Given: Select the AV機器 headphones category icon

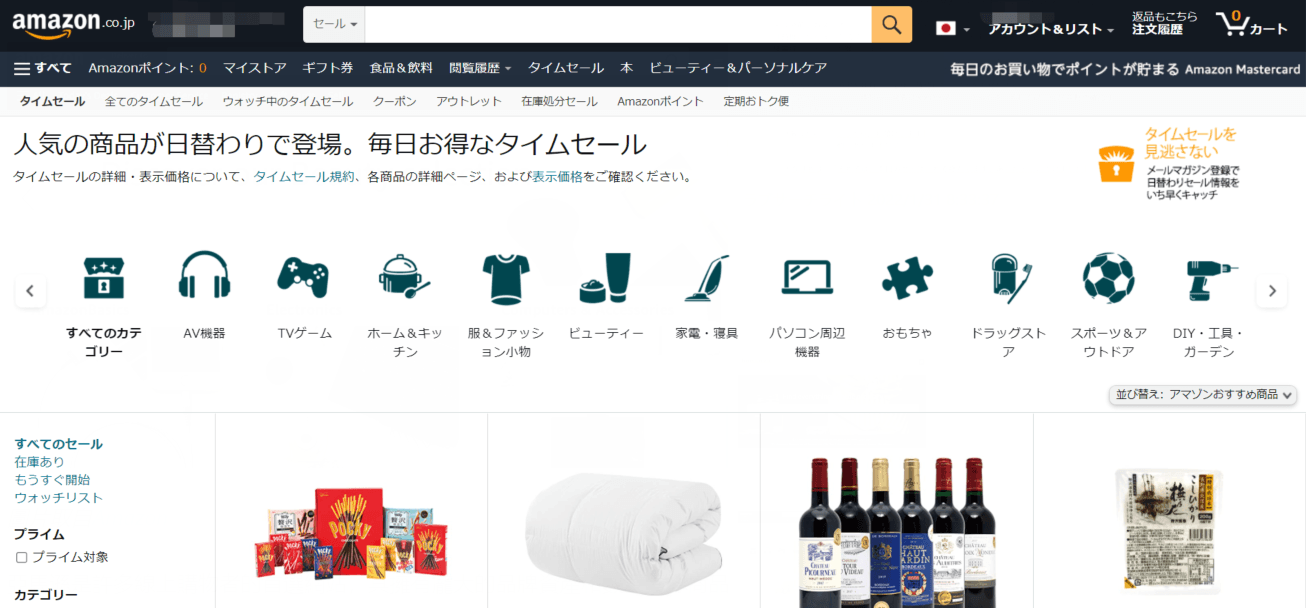Looking at the screenshot, I should [x=203, y=278].
